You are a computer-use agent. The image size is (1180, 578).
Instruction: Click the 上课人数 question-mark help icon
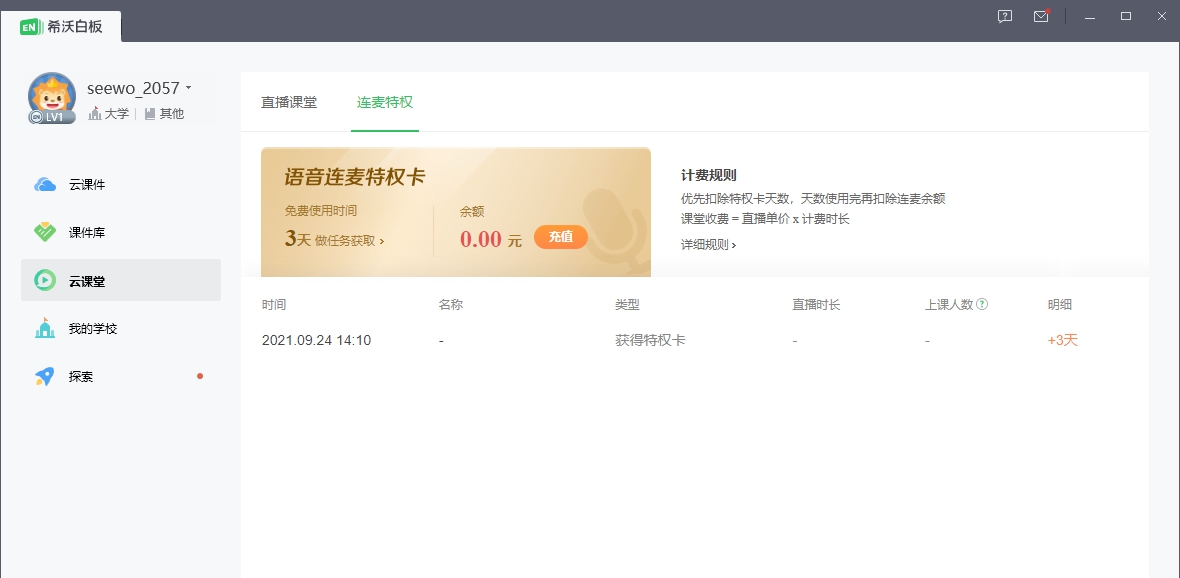point(981,304)
